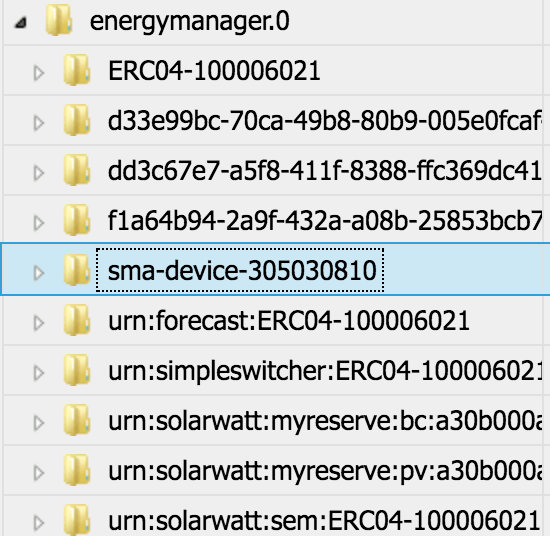Screen dimensions: 550x536
Task: Click the sma-device-305030810 folder icon
Action: 77,270
